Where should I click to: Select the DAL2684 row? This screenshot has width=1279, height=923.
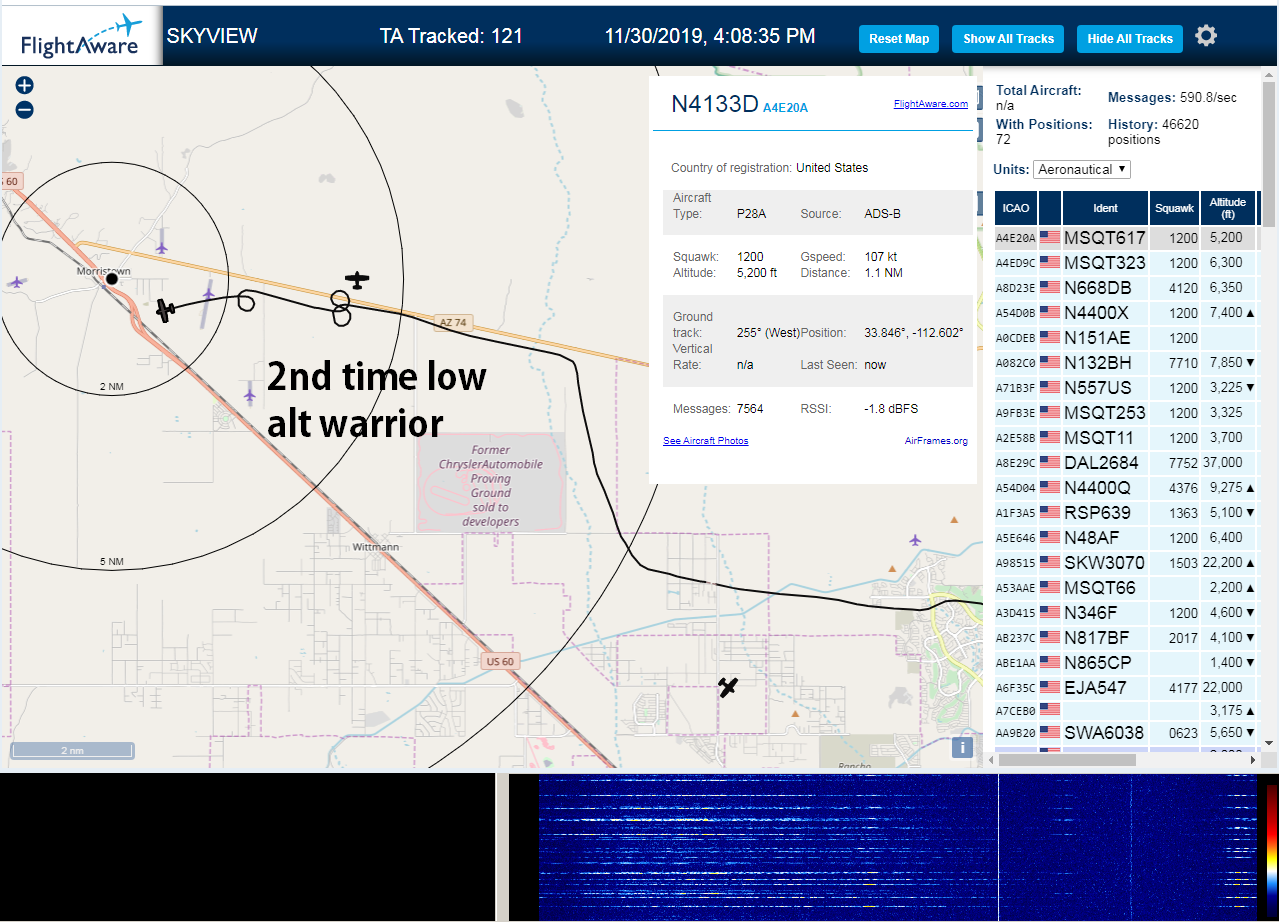coord(1126,463)
